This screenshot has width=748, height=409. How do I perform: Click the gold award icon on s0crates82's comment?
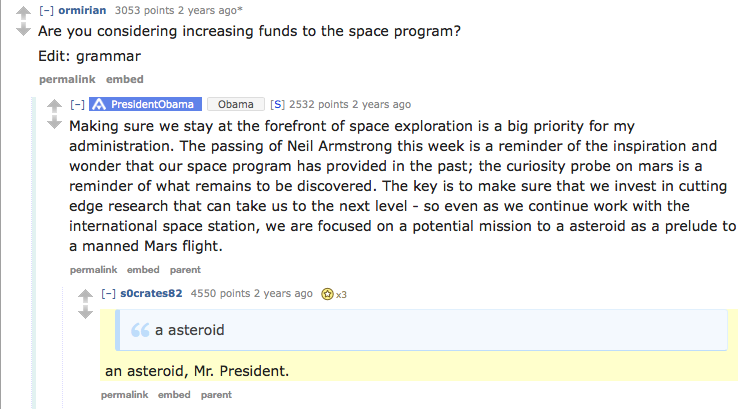click(326, 294)
